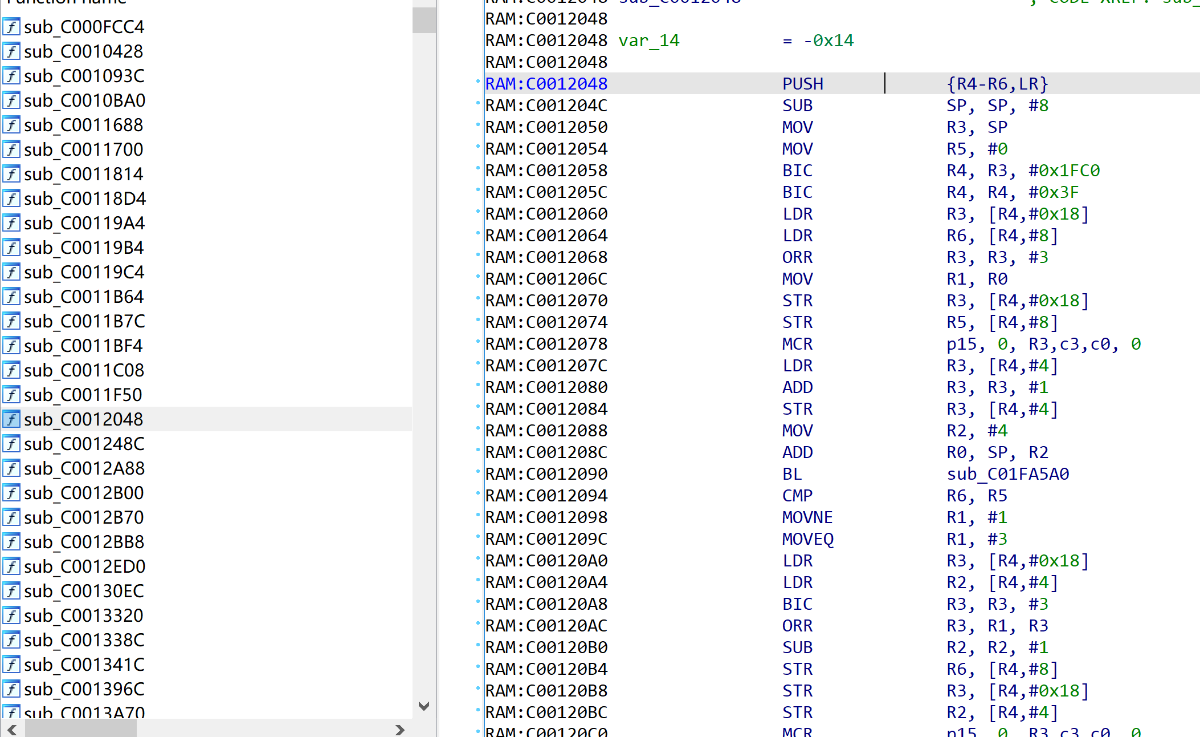Click the function icon beside sub_C0010BA0

(11, 100)
